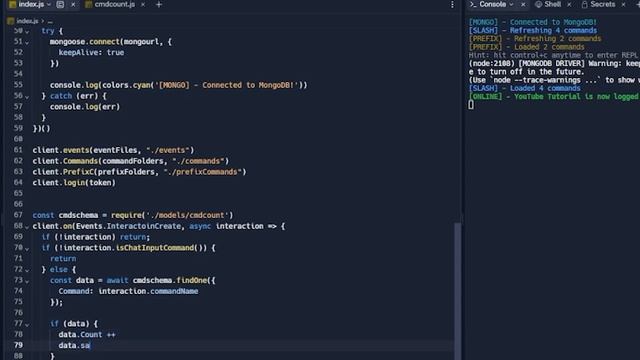Switch to the Shell tab
640x360 pixels.
click(x=552, y=4)
